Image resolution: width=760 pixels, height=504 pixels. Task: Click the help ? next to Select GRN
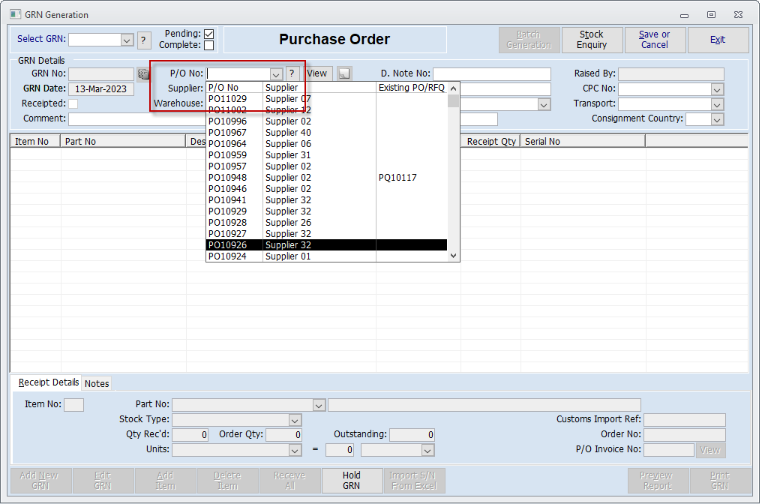click(143, 40)
